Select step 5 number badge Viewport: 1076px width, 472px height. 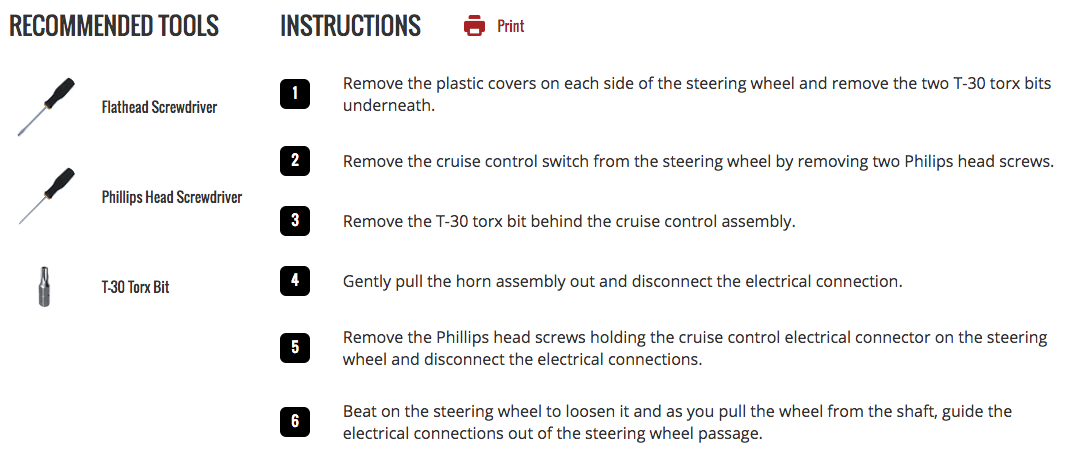(295, 348)
